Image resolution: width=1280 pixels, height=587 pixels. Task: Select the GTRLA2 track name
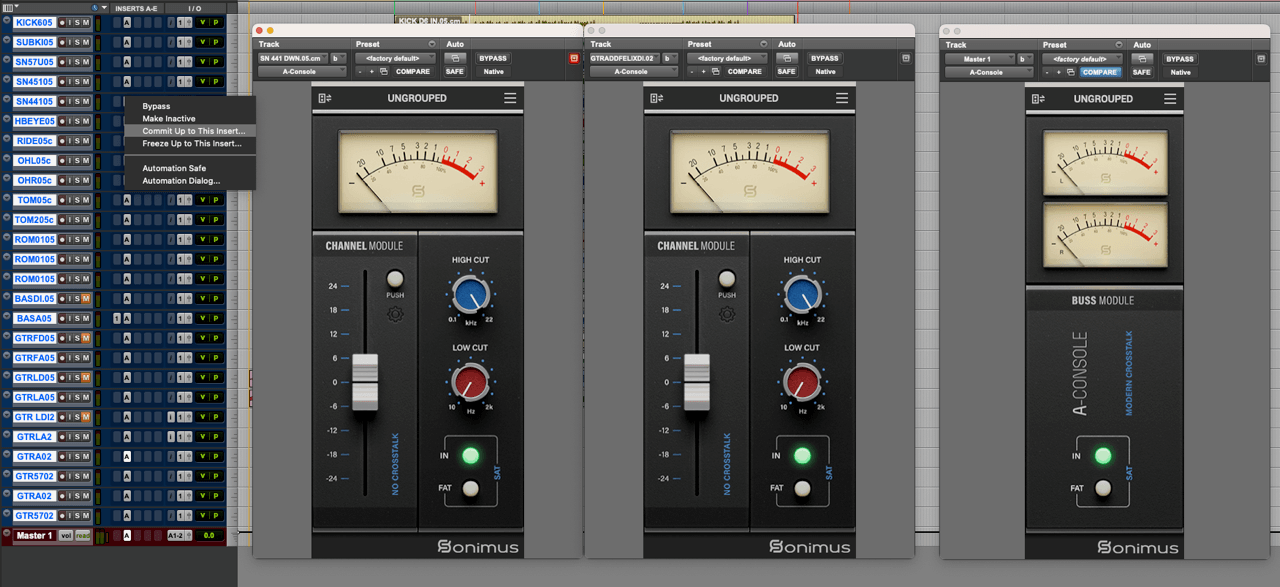(34, 437)
